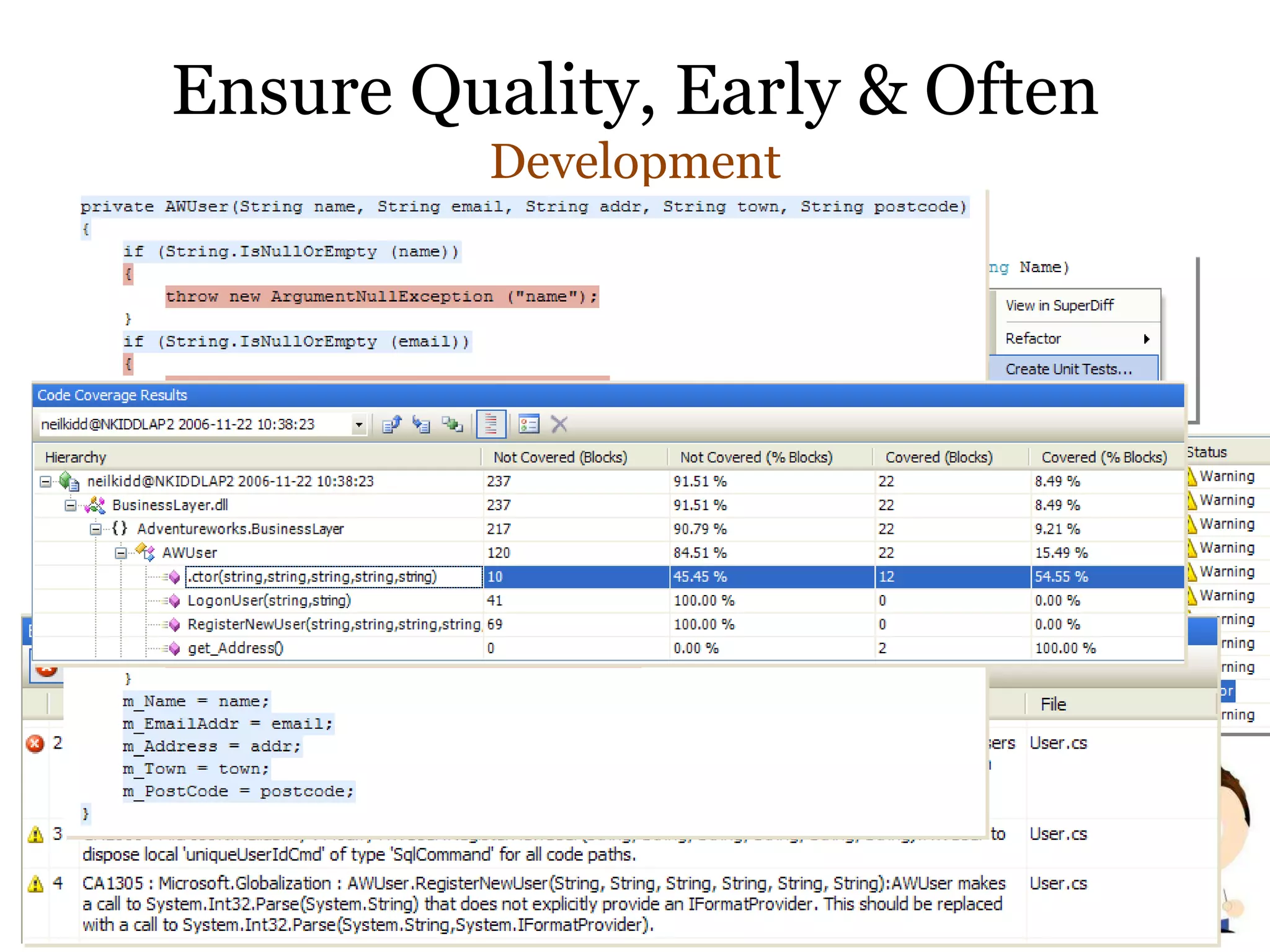Viewport: 1270px width, 952px height.
Task: Click User.cs in error row 2
Action: coord(1058,743)
